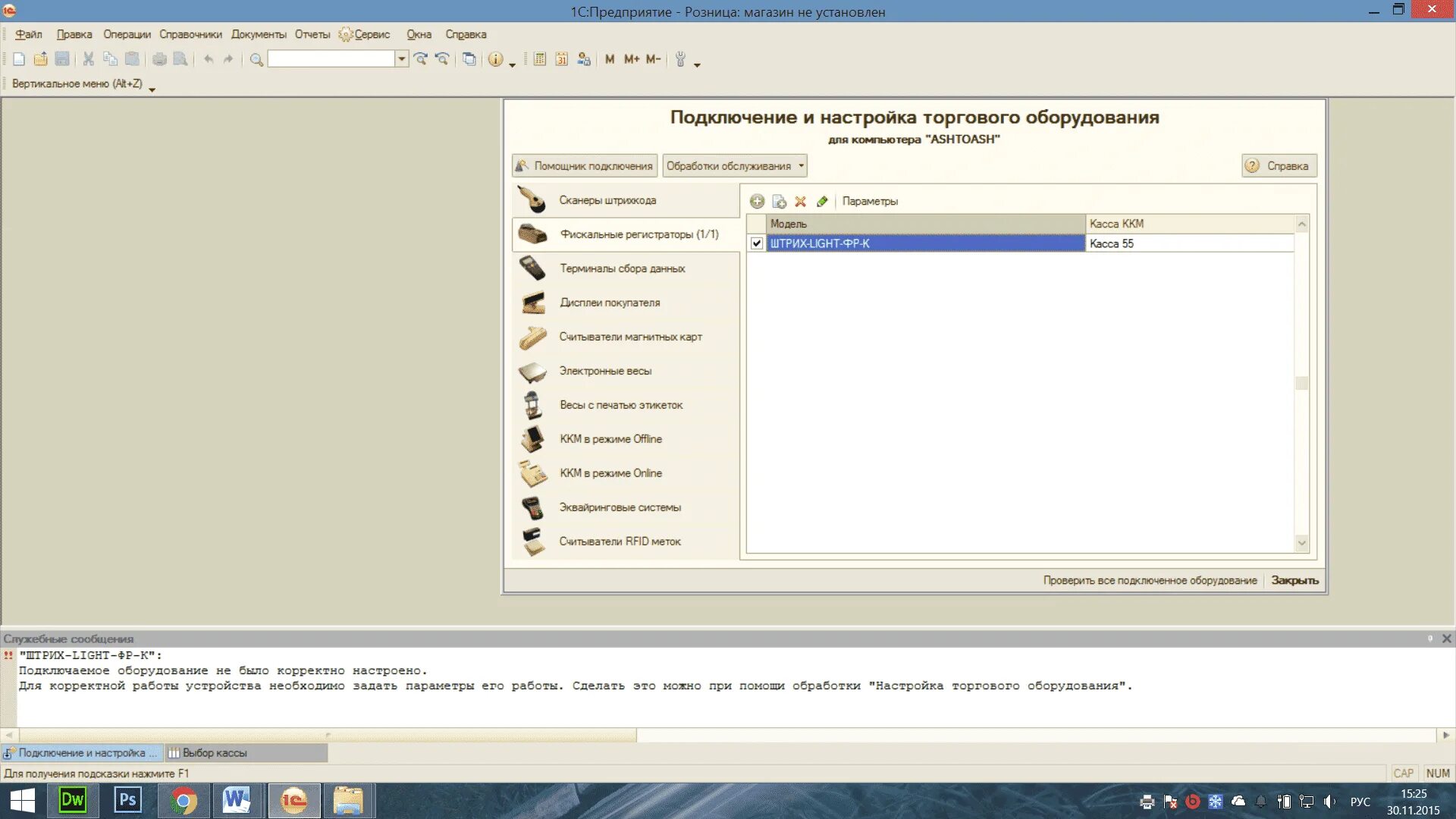Select the Электронные весы sidebar icon

click(x=534, y=370)
